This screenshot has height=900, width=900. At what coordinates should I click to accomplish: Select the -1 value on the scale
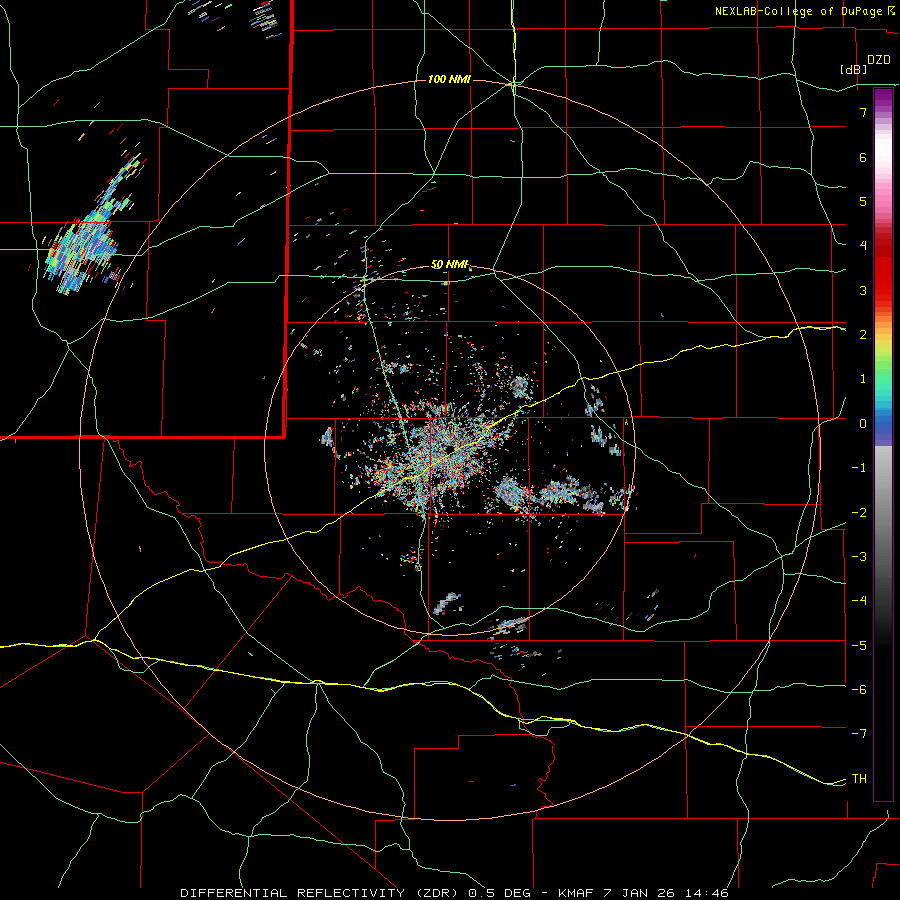859,468
